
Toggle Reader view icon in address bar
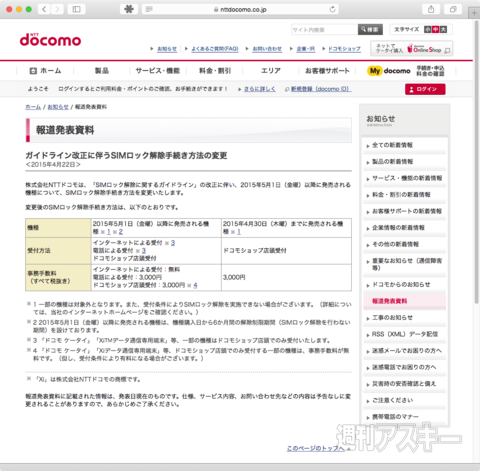point(149,9)
